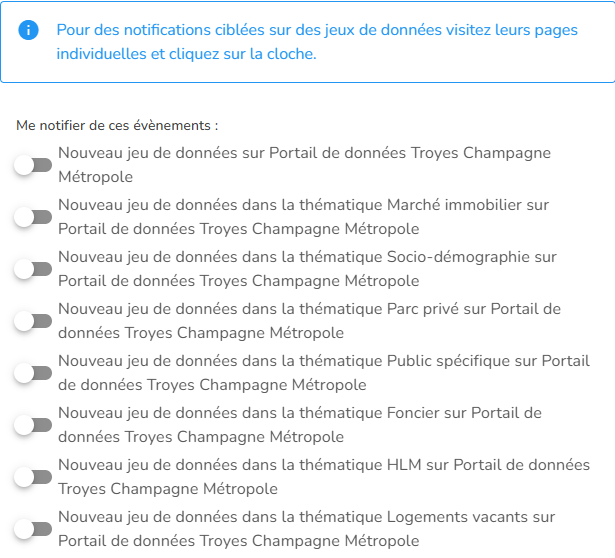Enable Parc privé thématique notification switch
The image size is (615, 558).
tap(33, 321)
